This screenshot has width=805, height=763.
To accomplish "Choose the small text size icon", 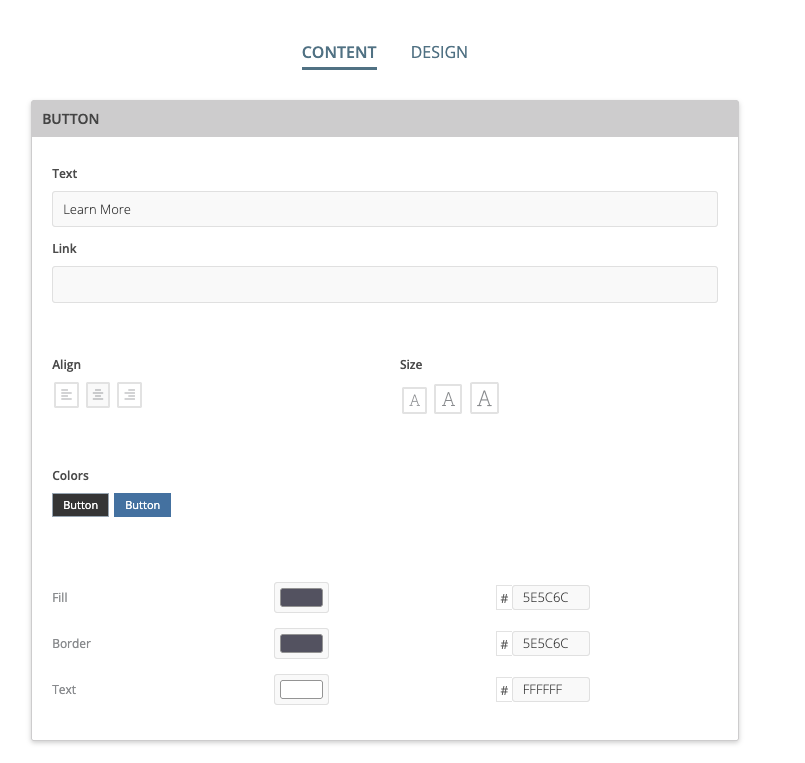I will point(414,401).
